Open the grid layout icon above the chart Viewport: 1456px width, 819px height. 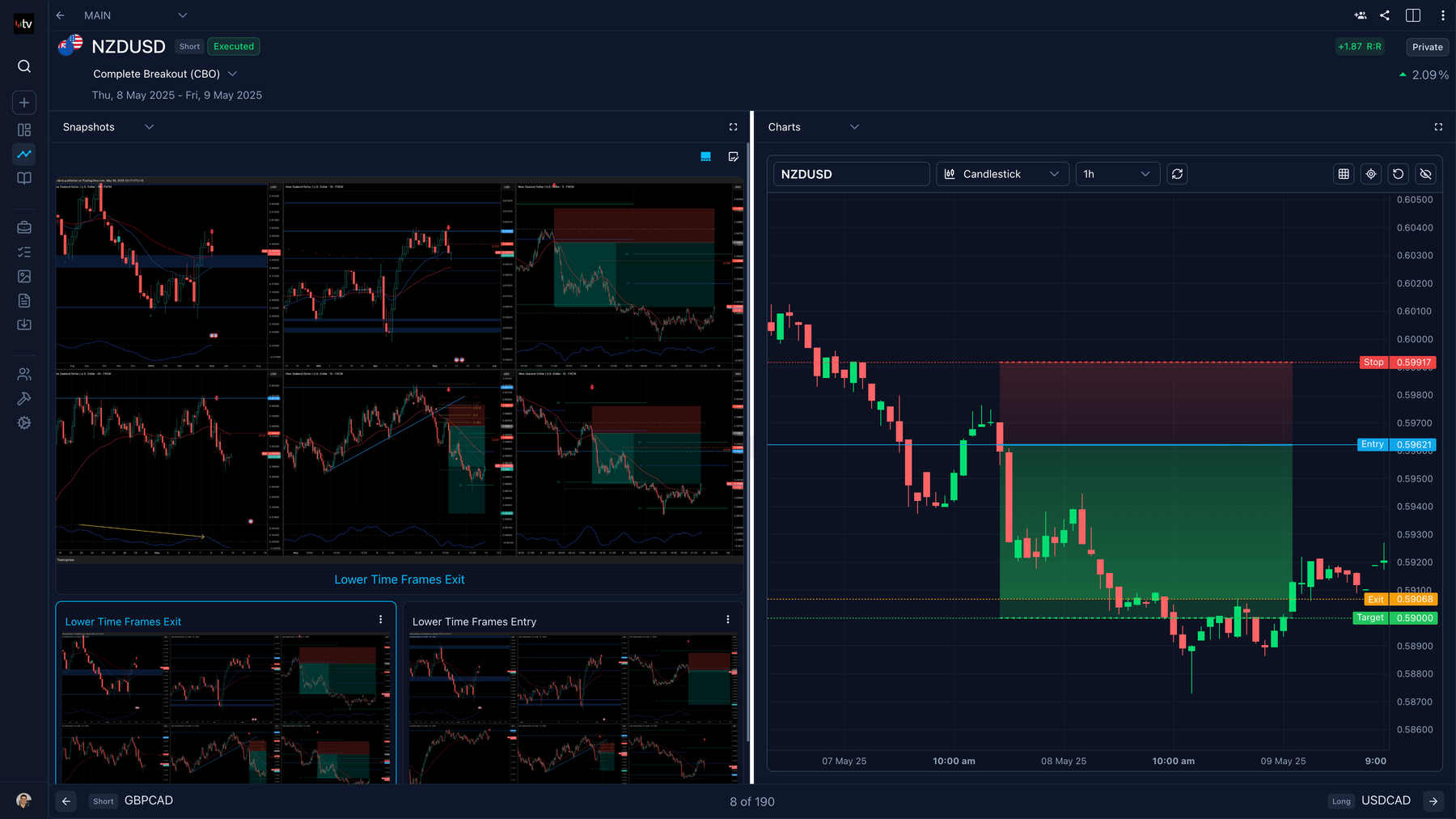(1344, 173)
